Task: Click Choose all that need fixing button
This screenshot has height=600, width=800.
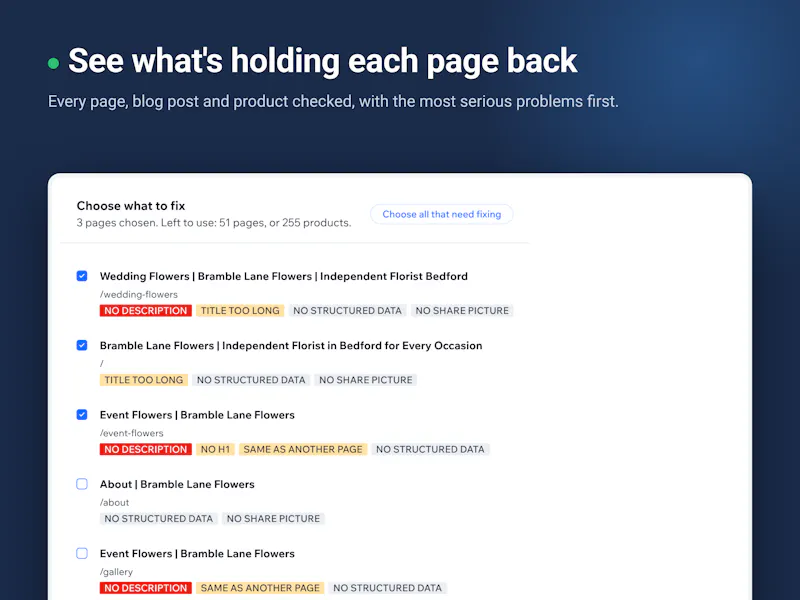Action: [x=442, y=214]
